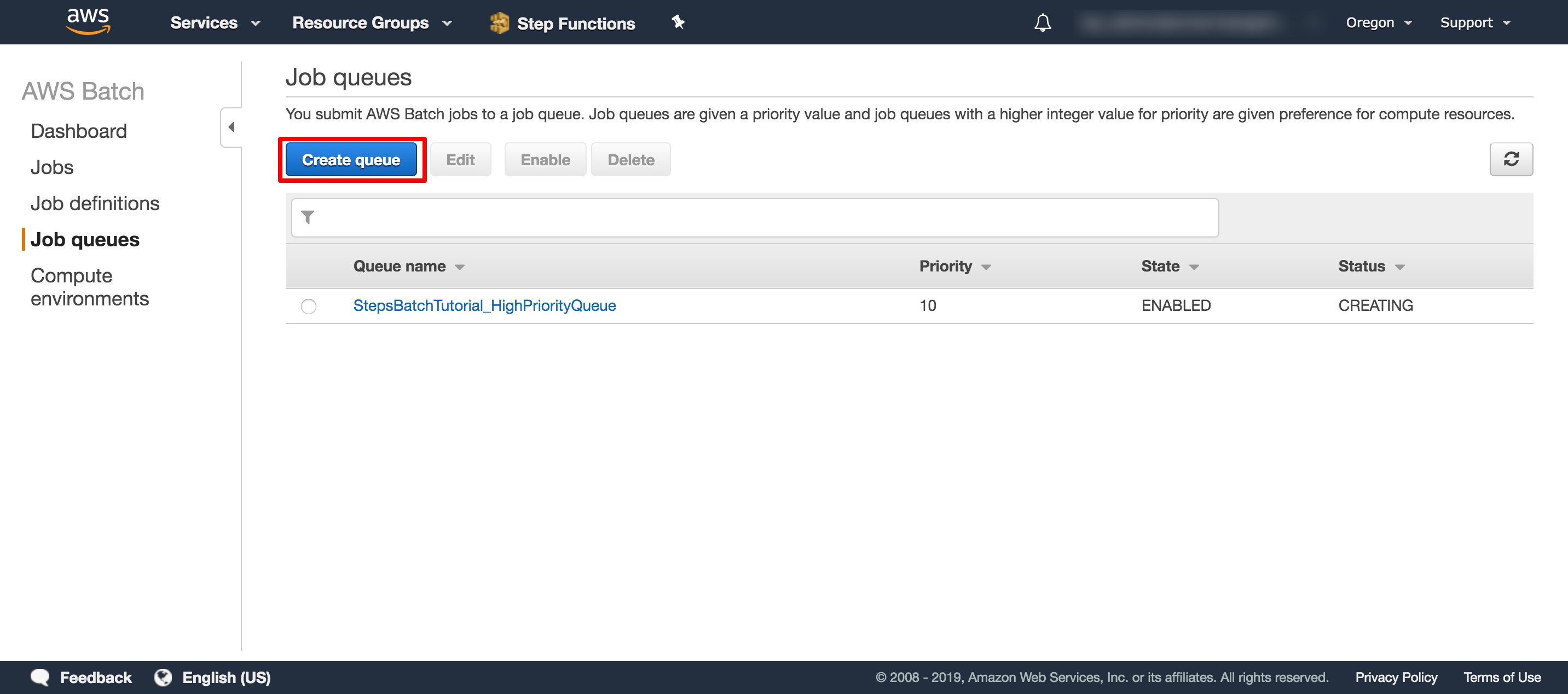Click the AWS Batch sidebar title
Viewport: 1568px width, 694px height.
click(x=83, y=91)
